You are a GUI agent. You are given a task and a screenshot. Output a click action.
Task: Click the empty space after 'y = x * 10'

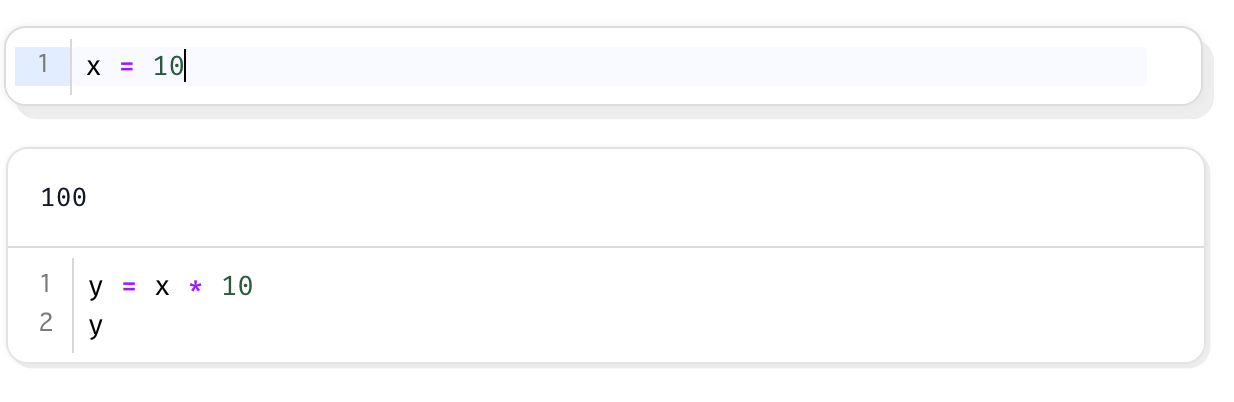click(x=725, y=287)
